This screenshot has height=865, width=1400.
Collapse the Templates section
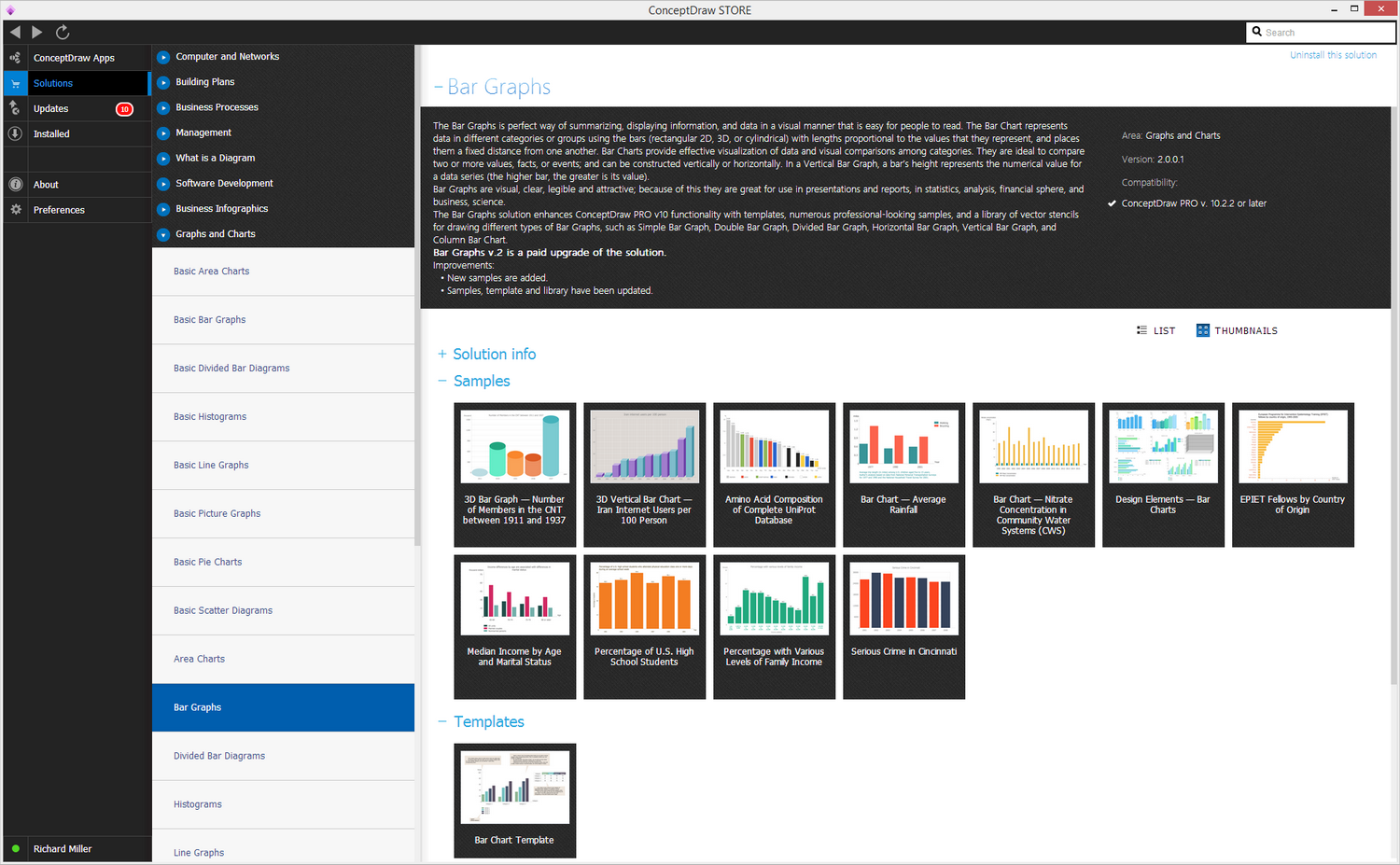(442, 722)
